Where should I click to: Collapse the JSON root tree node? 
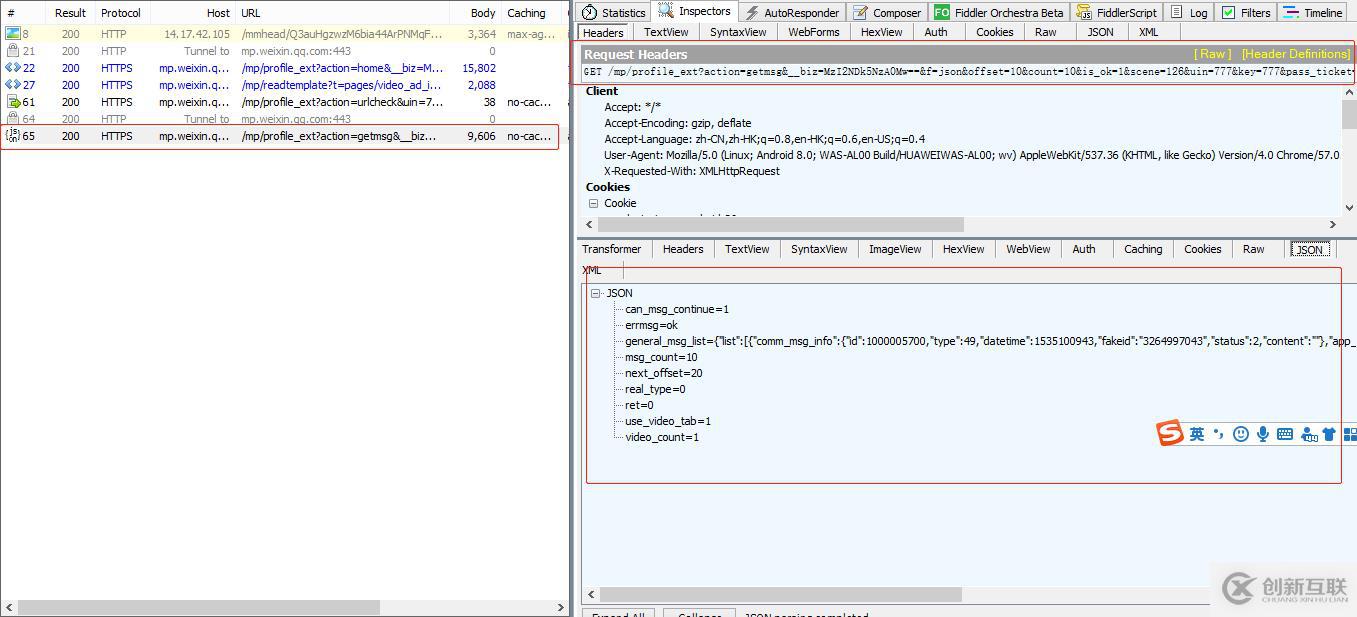595,293
